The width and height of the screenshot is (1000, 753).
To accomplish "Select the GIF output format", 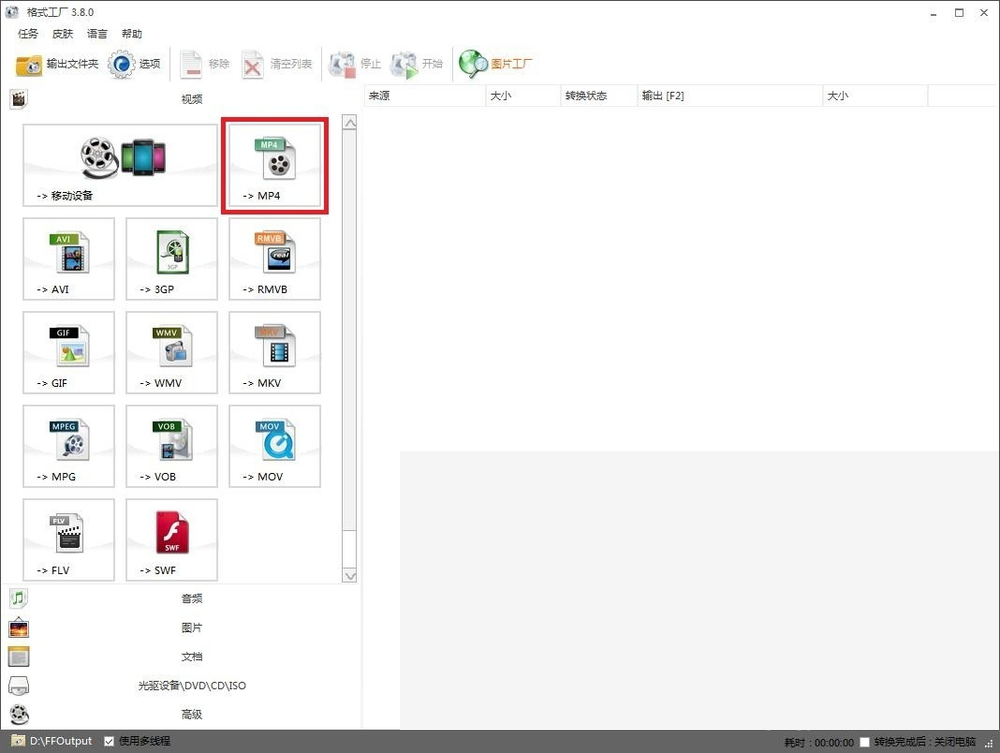I will click(69, 353).
